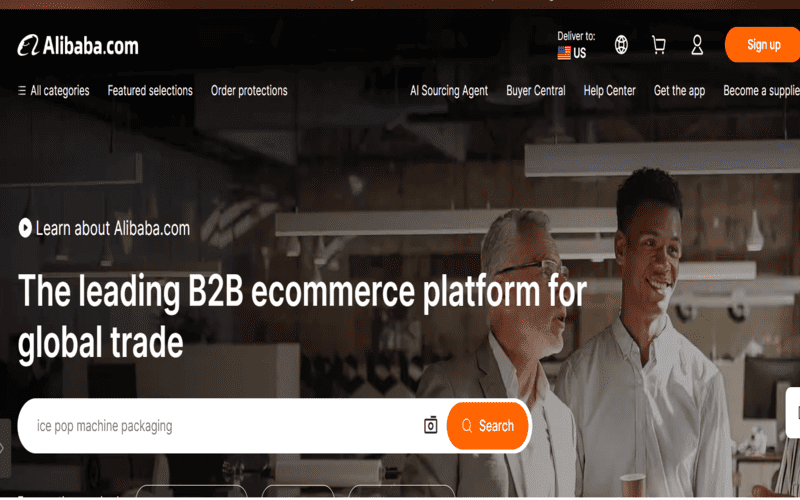Play the Learn about Alibaba.com video
This screenshot has height=500, width=800.
(25, 228)
